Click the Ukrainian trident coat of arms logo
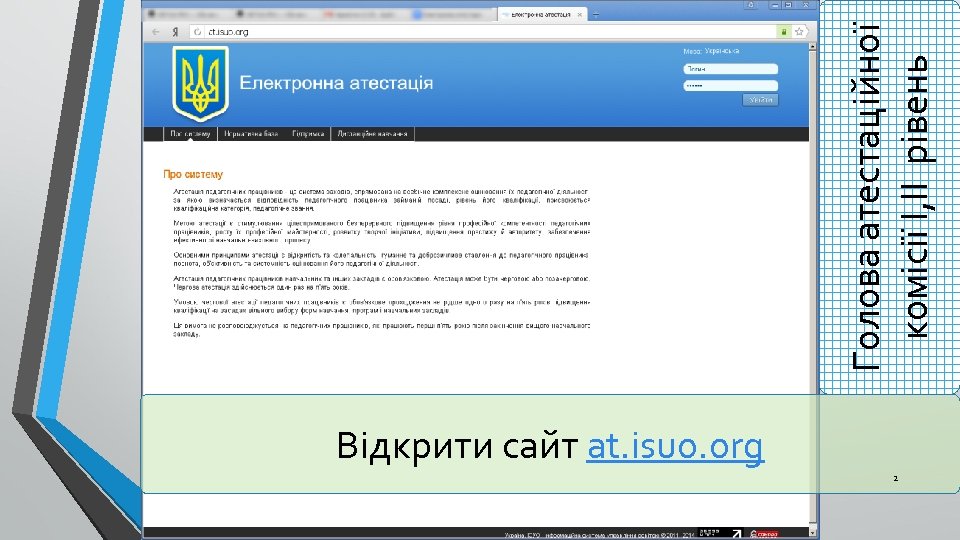This screenshot has width=960, height=540. [200, 84]
